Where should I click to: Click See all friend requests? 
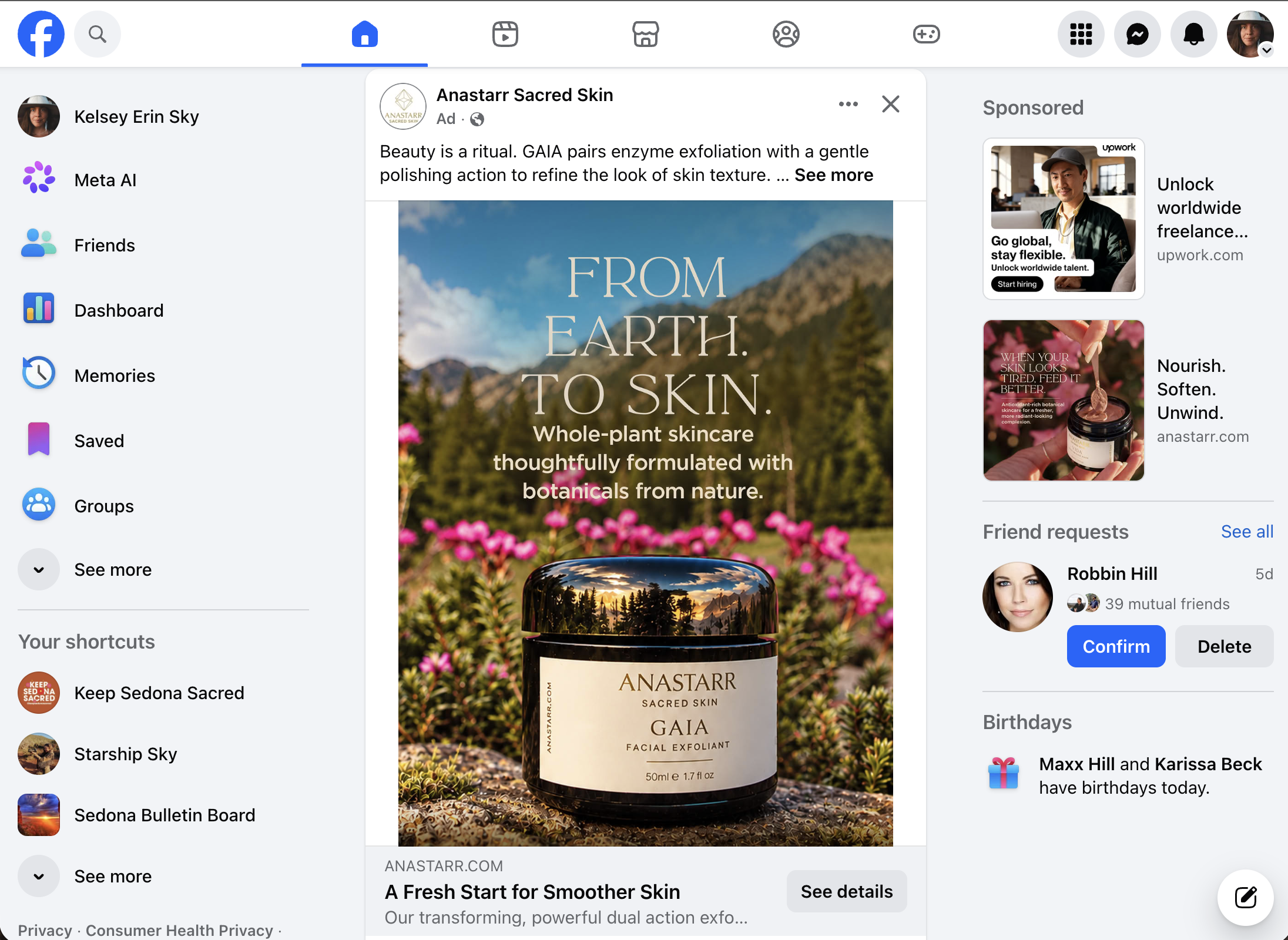1247,532
